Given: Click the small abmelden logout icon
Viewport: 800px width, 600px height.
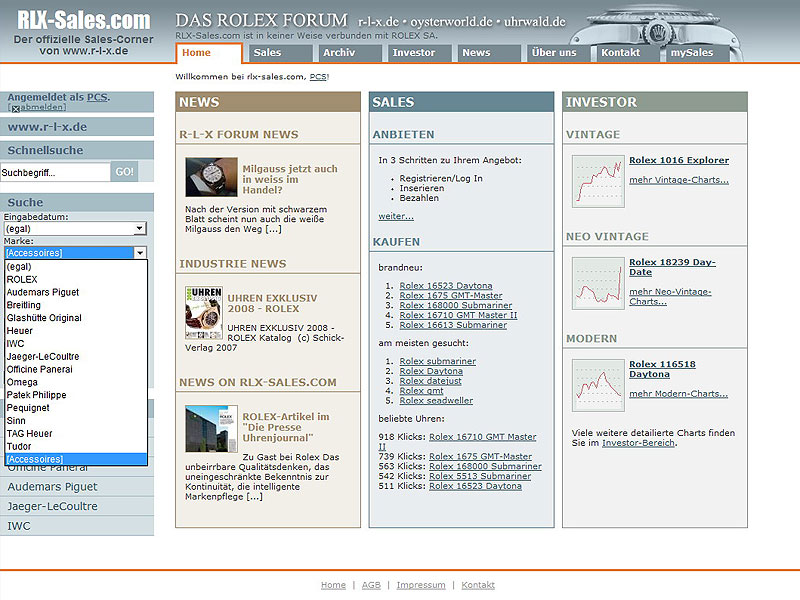Looking at the screenshot, I should [x=16, y=108].
